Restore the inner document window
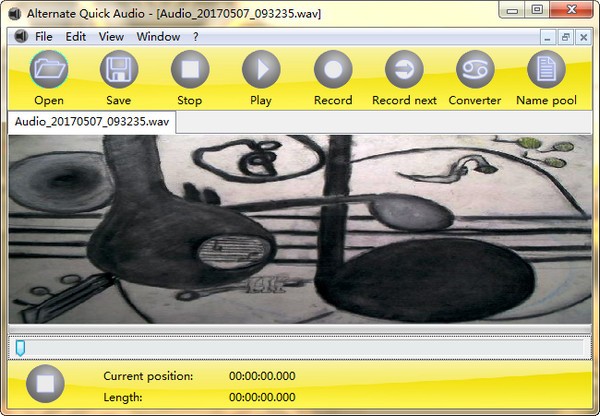 pyautogui.click(x=565, y=38)
